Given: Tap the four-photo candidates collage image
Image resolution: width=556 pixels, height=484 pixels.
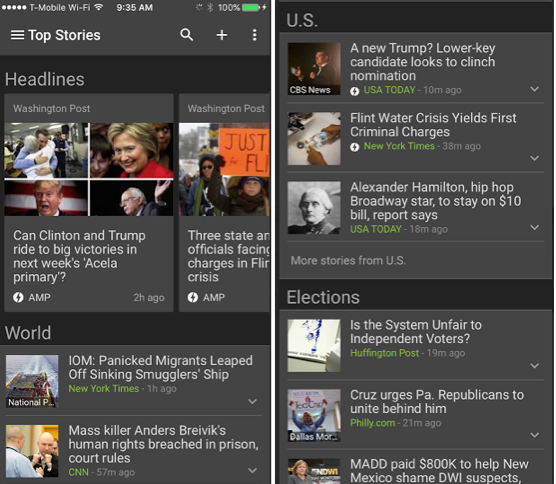Looking at the screenshot, I should click(89, 169).
